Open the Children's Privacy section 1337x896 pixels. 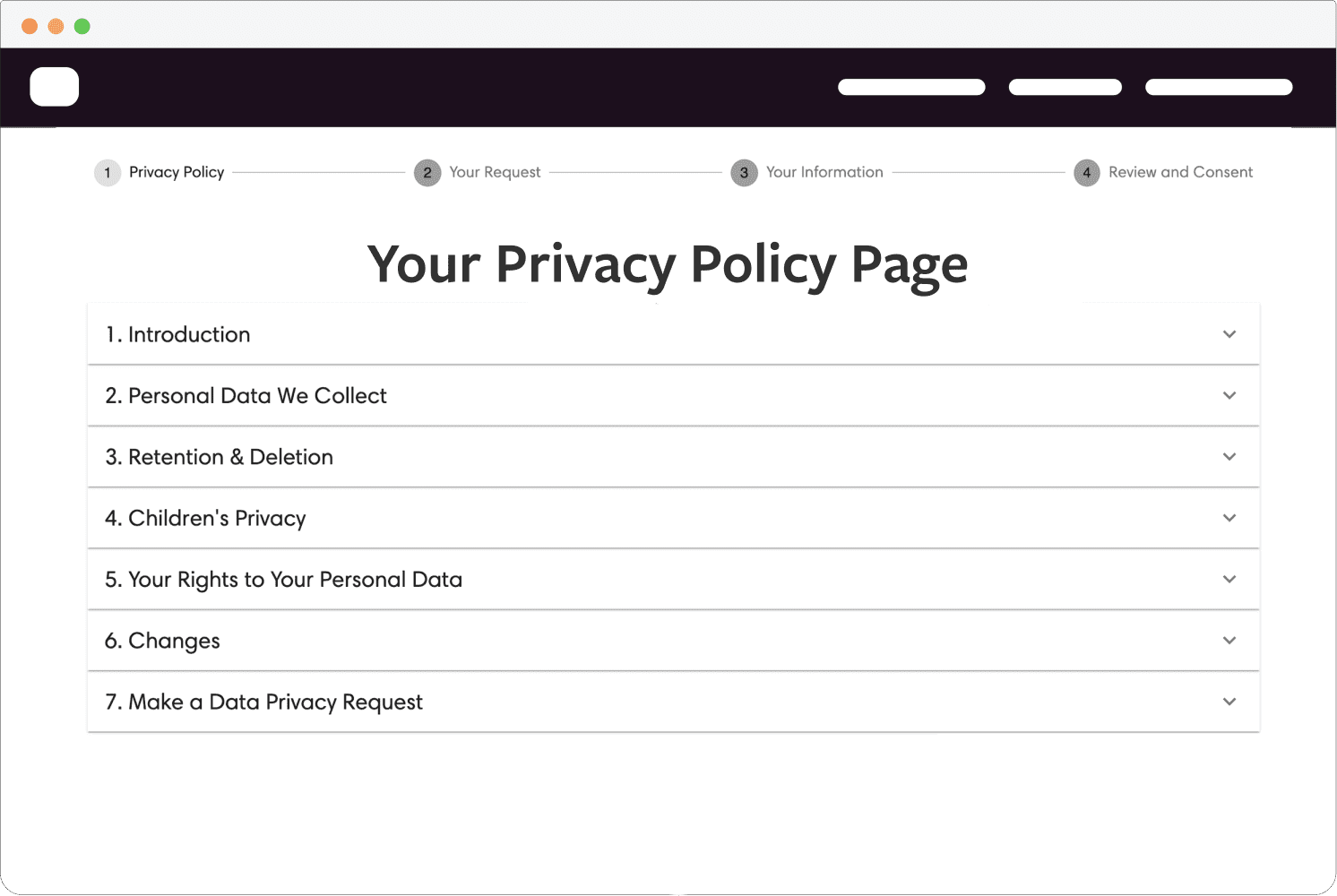(x=674, y=518)
